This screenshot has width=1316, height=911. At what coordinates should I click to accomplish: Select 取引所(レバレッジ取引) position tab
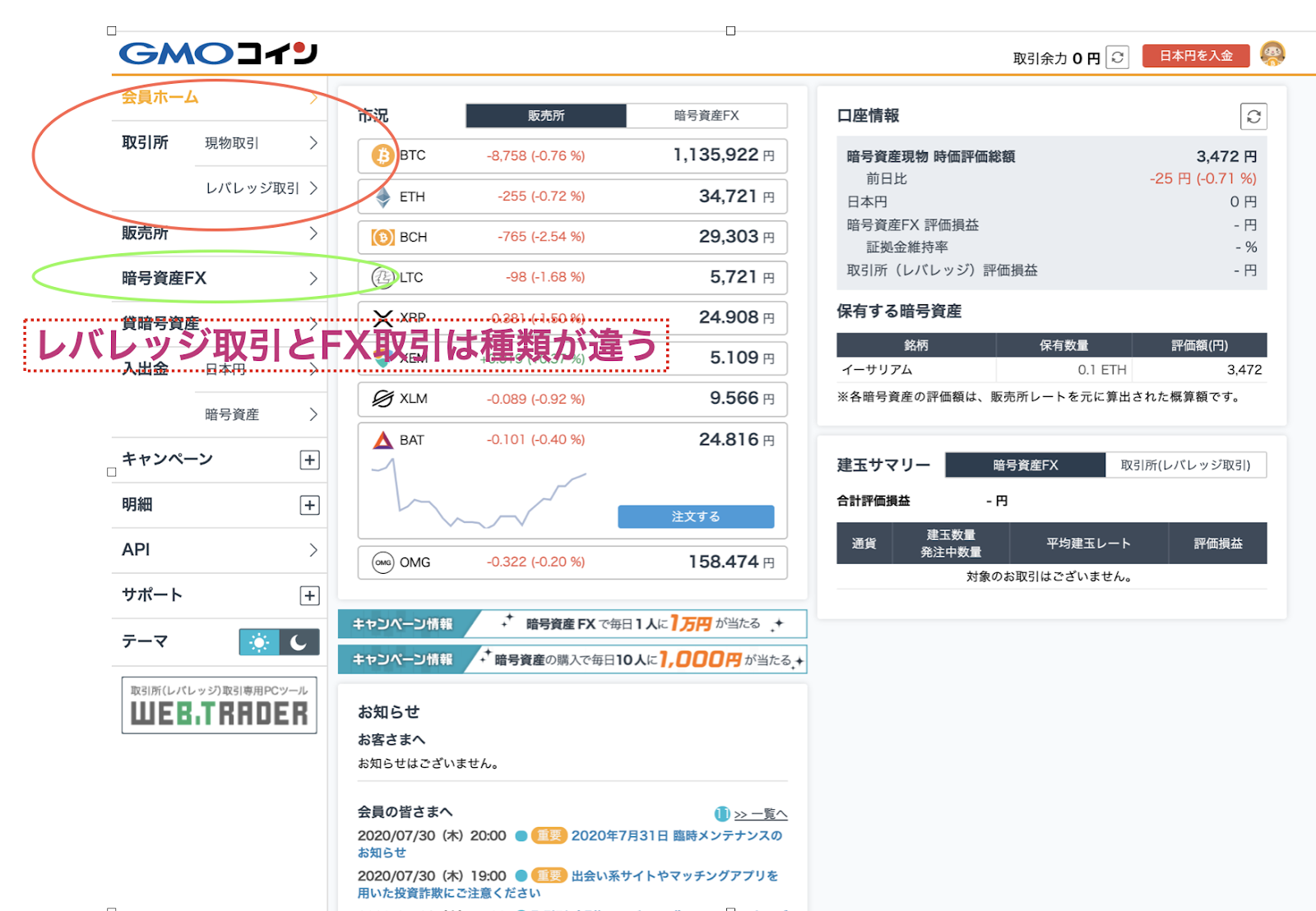click(x=1186, y=465)
